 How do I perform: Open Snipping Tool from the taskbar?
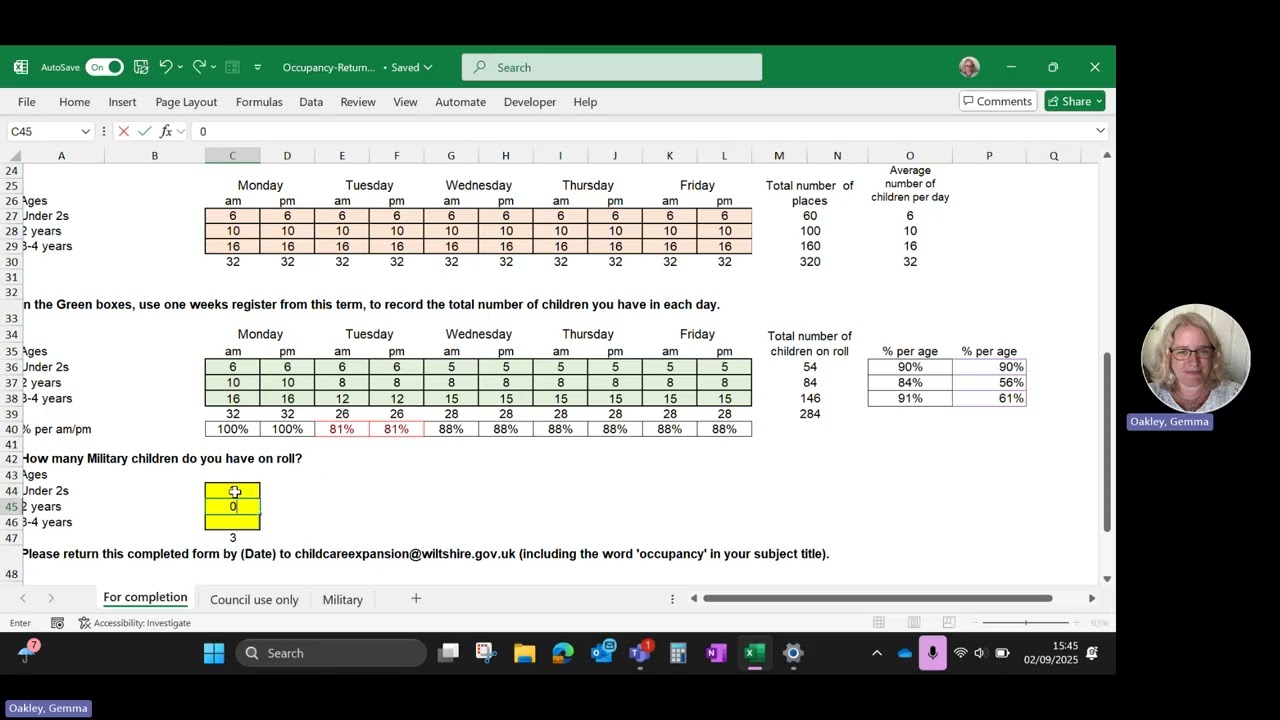pyautogui.click(x=486, y=653)
